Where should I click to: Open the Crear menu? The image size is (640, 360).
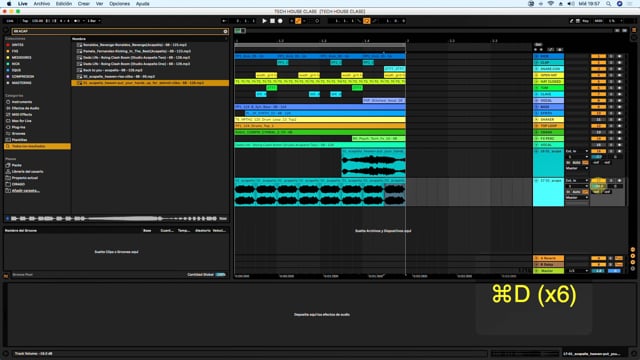[84, 4]
